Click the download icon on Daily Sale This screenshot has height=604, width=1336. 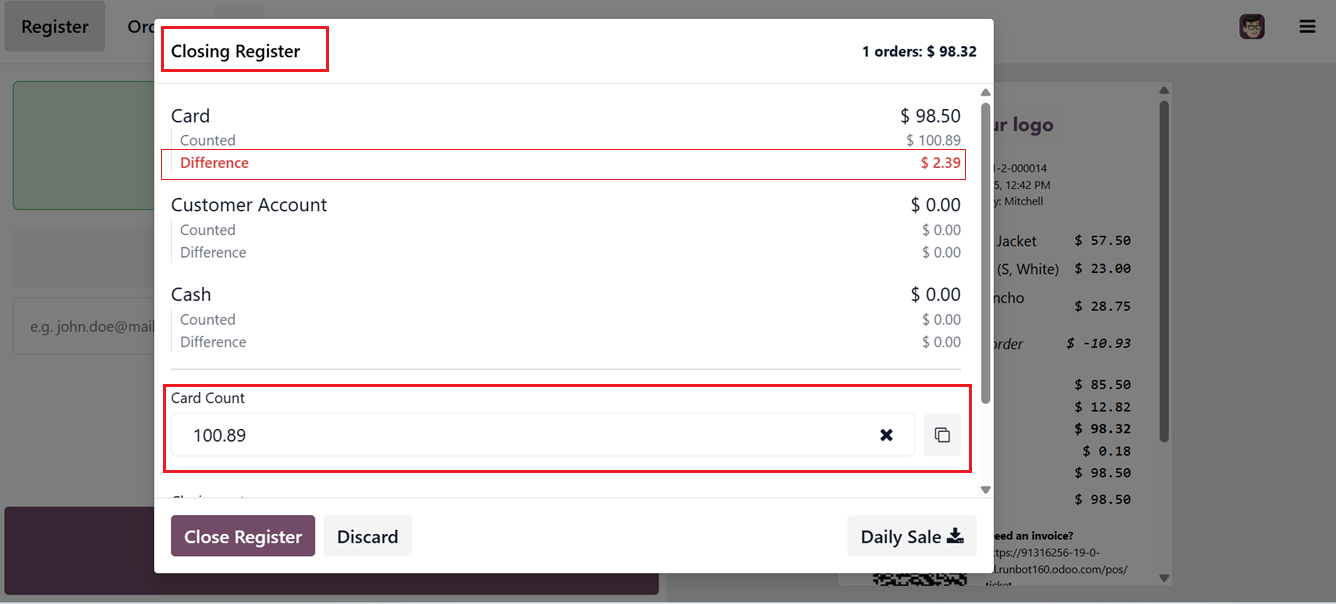click(x=955, y=536)
